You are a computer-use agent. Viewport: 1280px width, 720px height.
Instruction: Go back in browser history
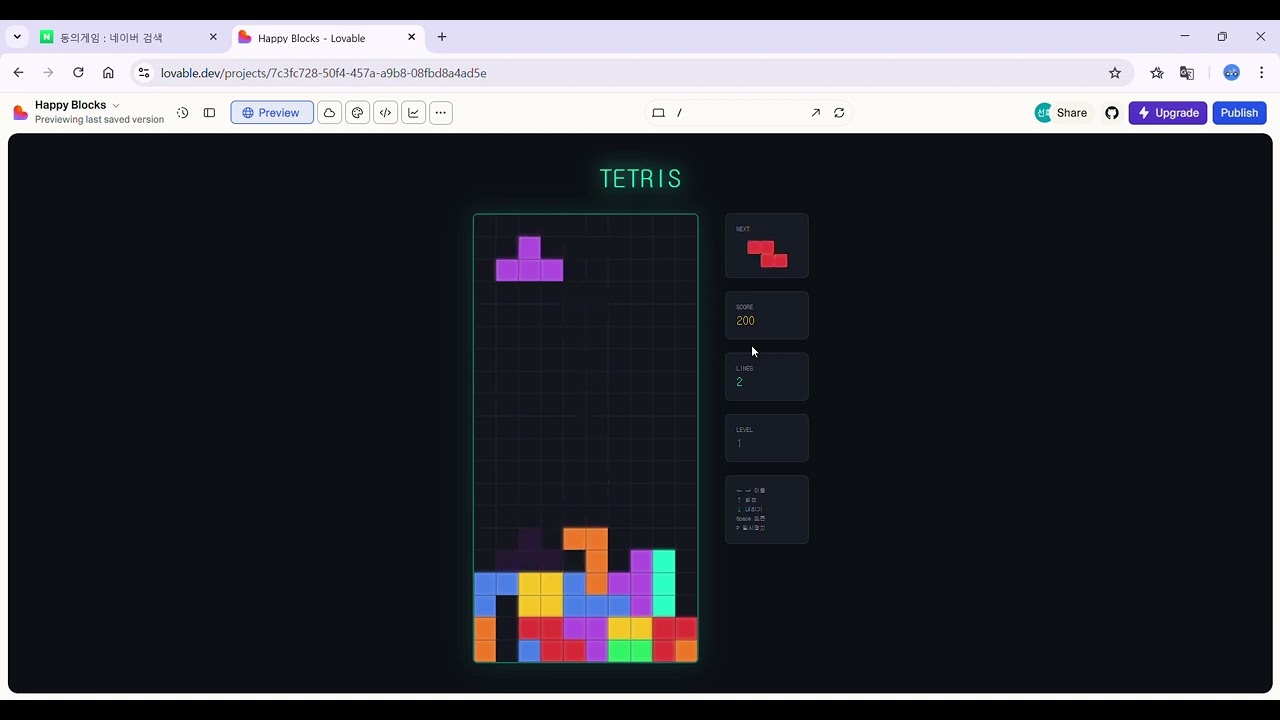pos(18,73)
